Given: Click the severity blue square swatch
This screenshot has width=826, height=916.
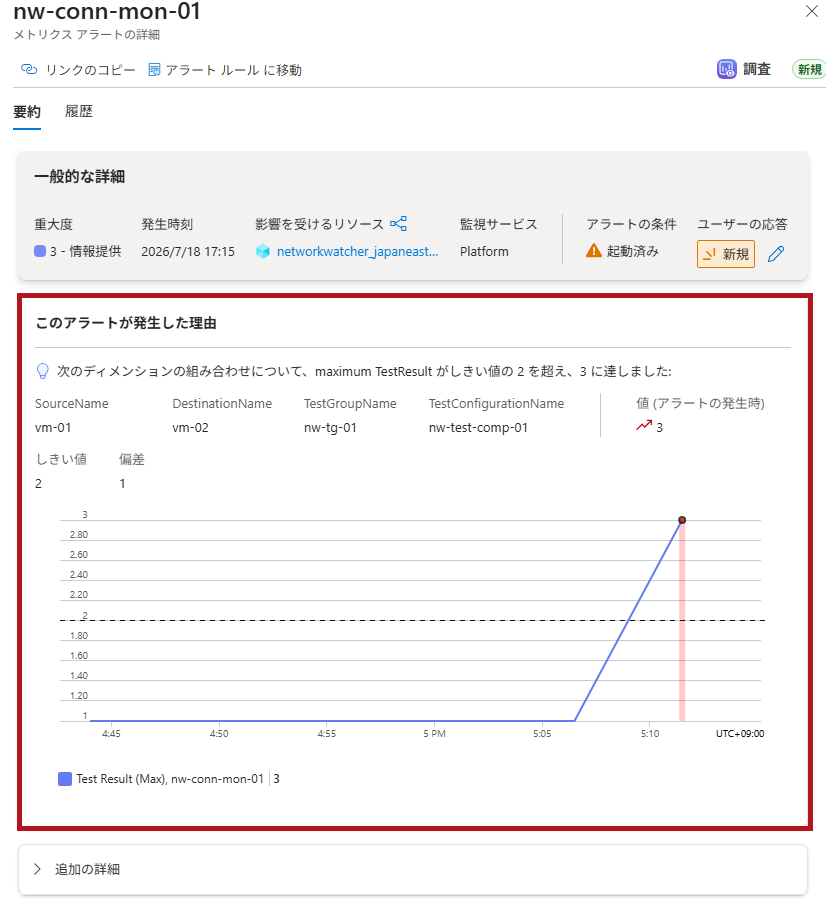Looking at the screenshot, I should [x=40, y=251].
